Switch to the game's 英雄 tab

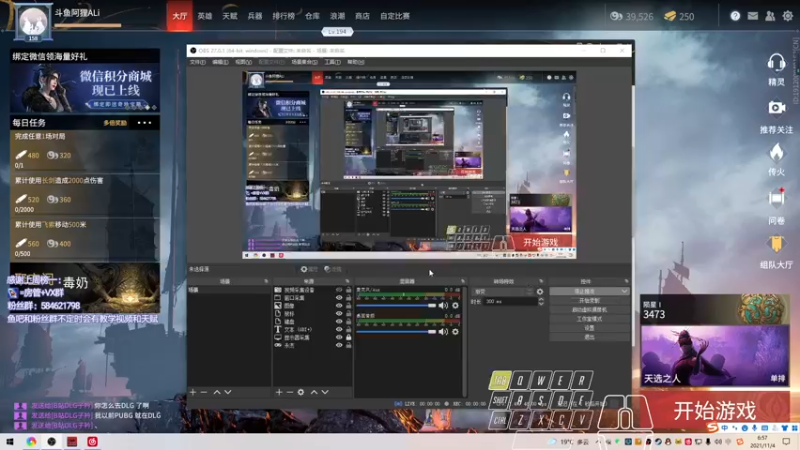(x=205, y=16)
